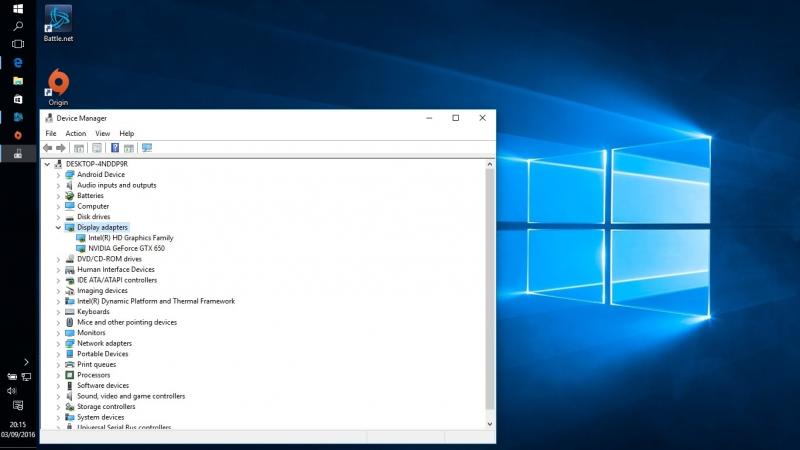Open Microsoft Edge from the taskbar

click(x=18, y=62)
